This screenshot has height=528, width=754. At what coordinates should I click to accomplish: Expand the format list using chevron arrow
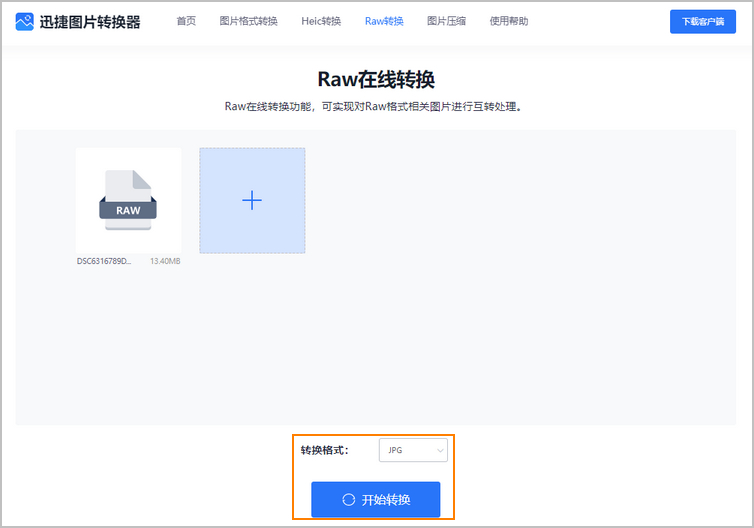point(439,451)
